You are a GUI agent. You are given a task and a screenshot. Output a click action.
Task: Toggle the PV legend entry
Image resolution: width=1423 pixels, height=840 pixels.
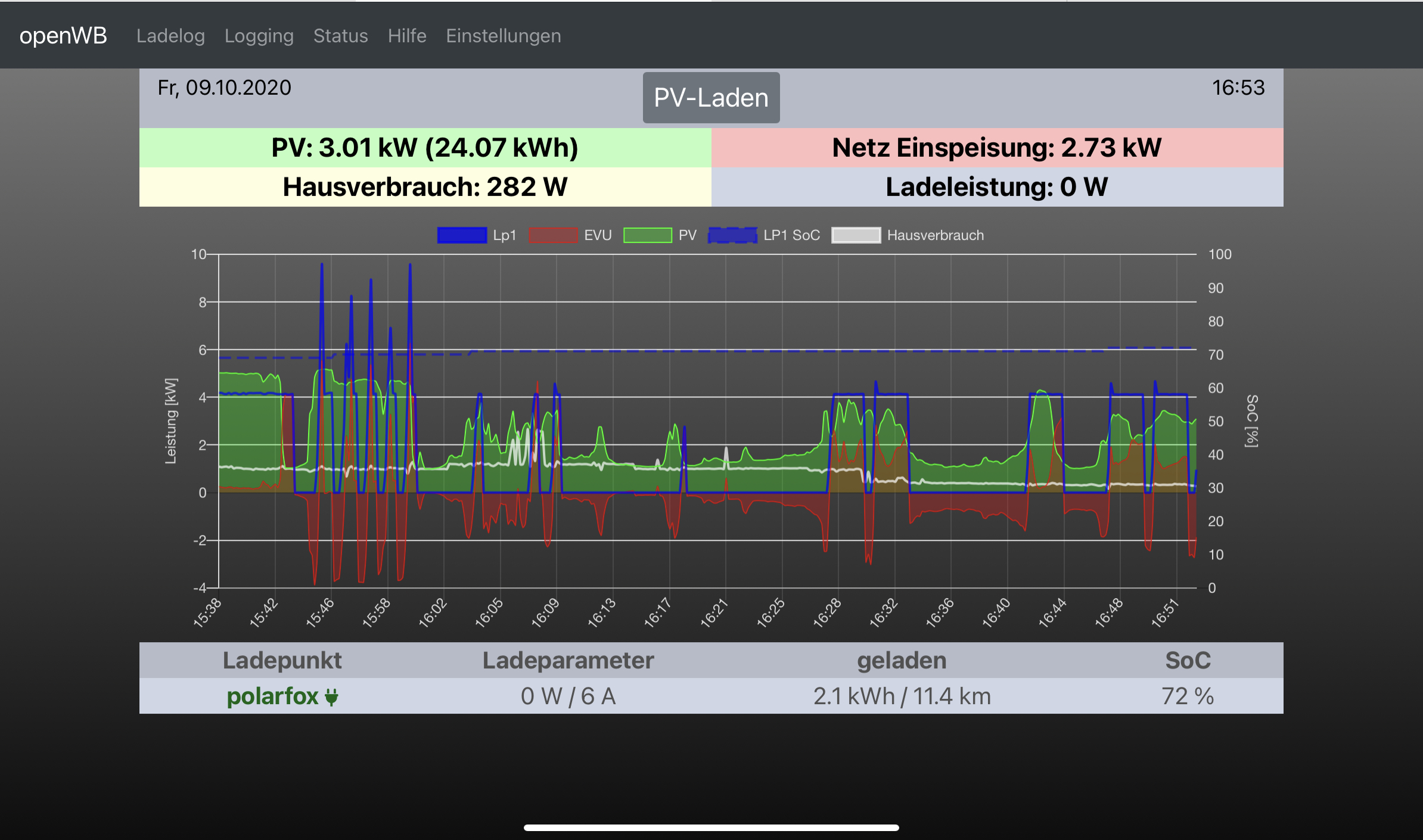click(647, 235)
